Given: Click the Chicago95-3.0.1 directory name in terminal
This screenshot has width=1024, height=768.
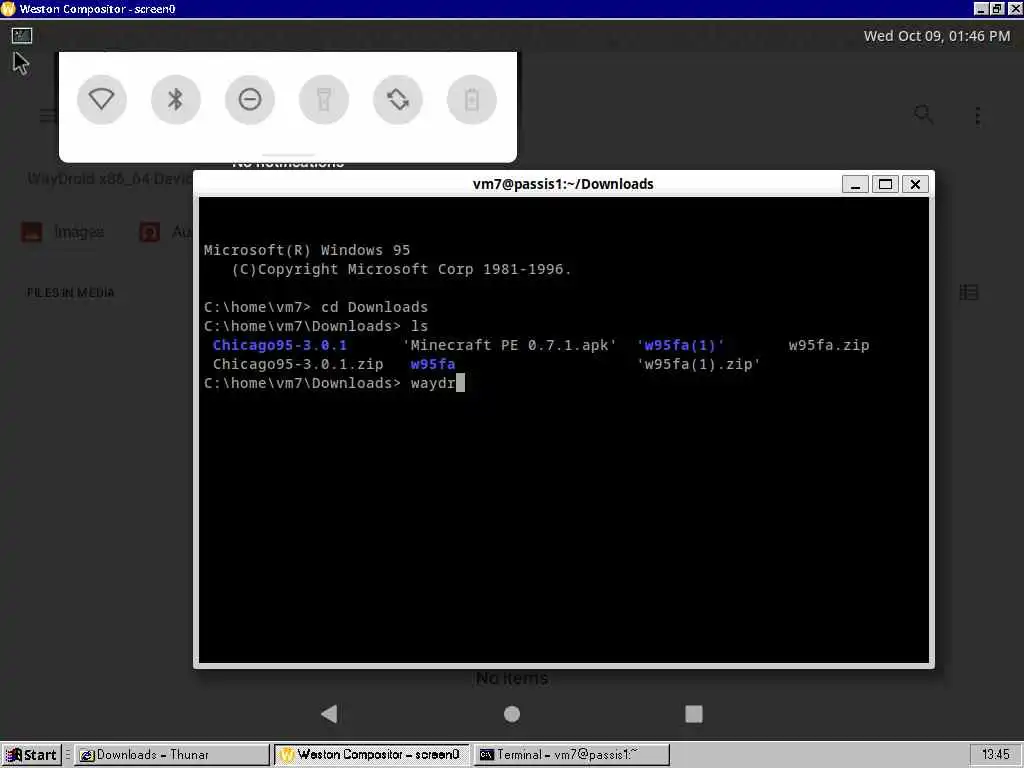Looking at the screenshot, I should (x=280, y=345).
